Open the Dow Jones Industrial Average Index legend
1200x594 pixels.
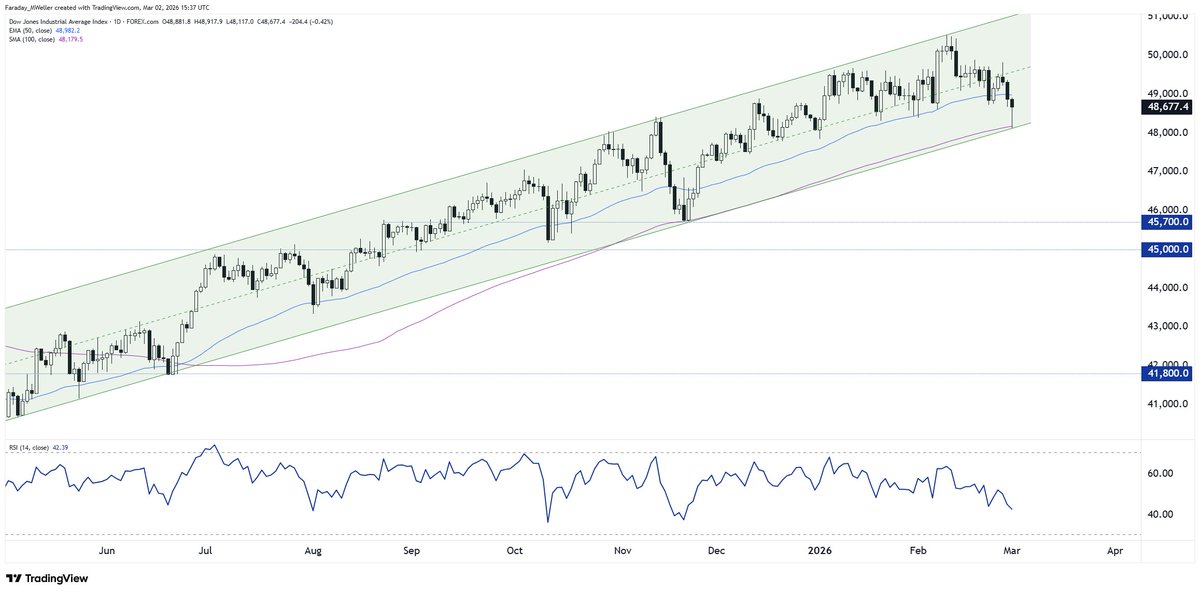pyautogui.click(x=70, y=19)
